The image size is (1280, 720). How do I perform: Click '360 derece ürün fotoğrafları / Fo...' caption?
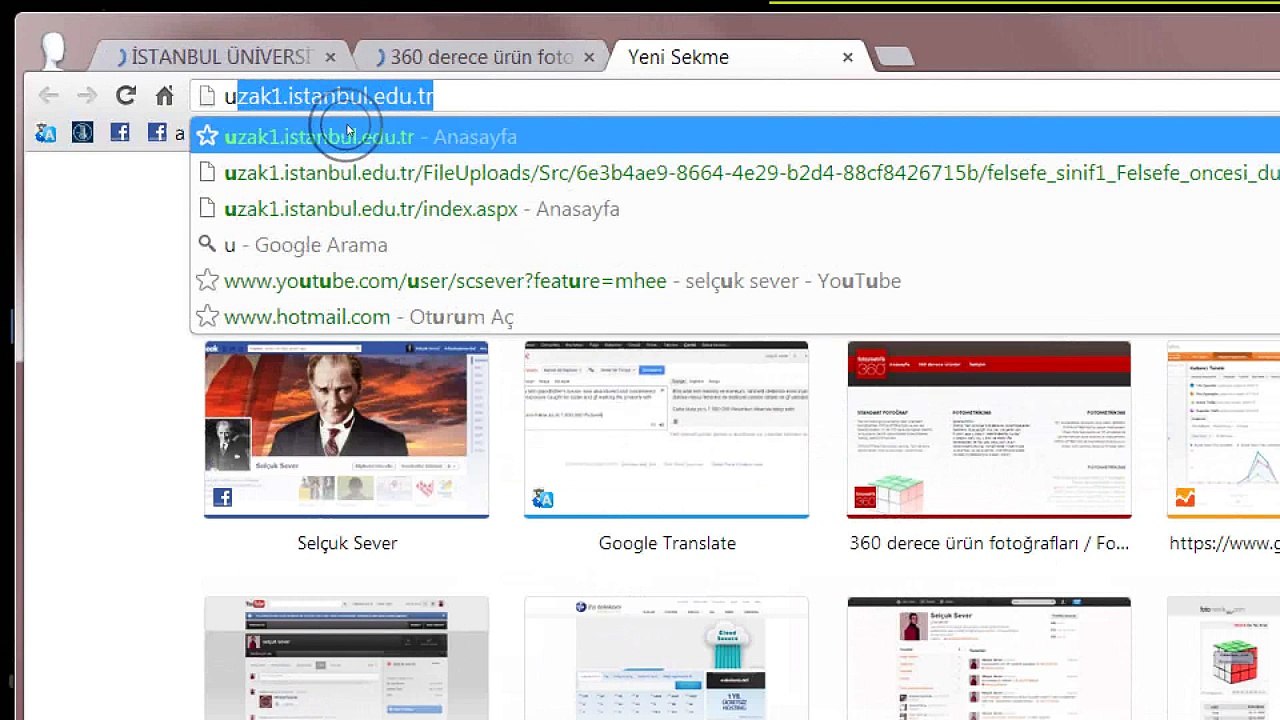click(x=989, y=543)
